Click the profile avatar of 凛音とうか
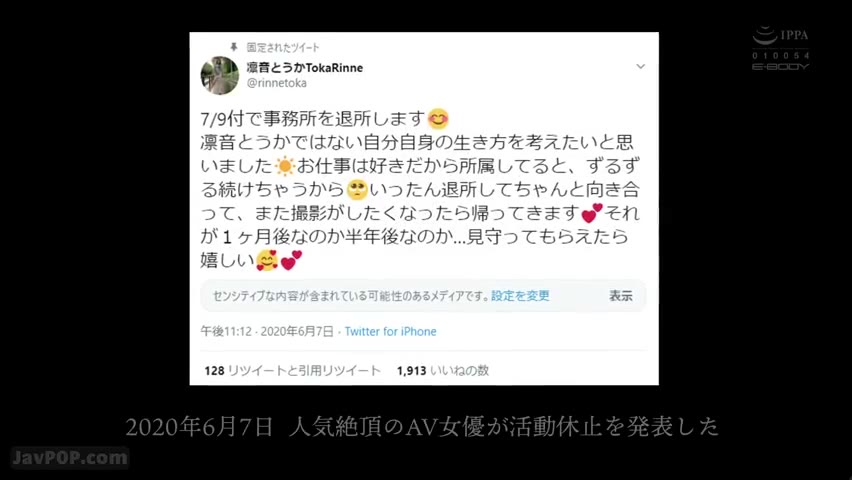Screen dimensions: 852x480 click(x=220, y=76)
